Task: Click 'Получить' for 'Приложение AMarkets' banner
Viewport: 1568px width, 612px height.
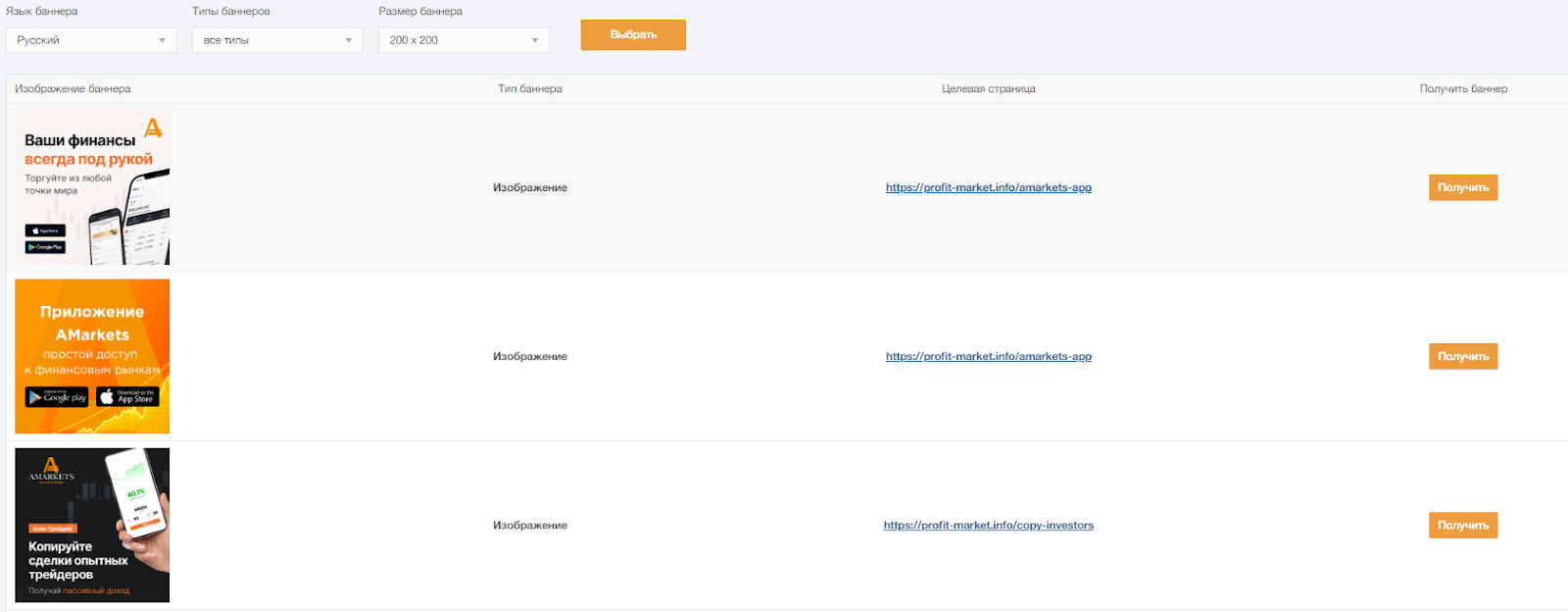Action: click(1463, 356)
